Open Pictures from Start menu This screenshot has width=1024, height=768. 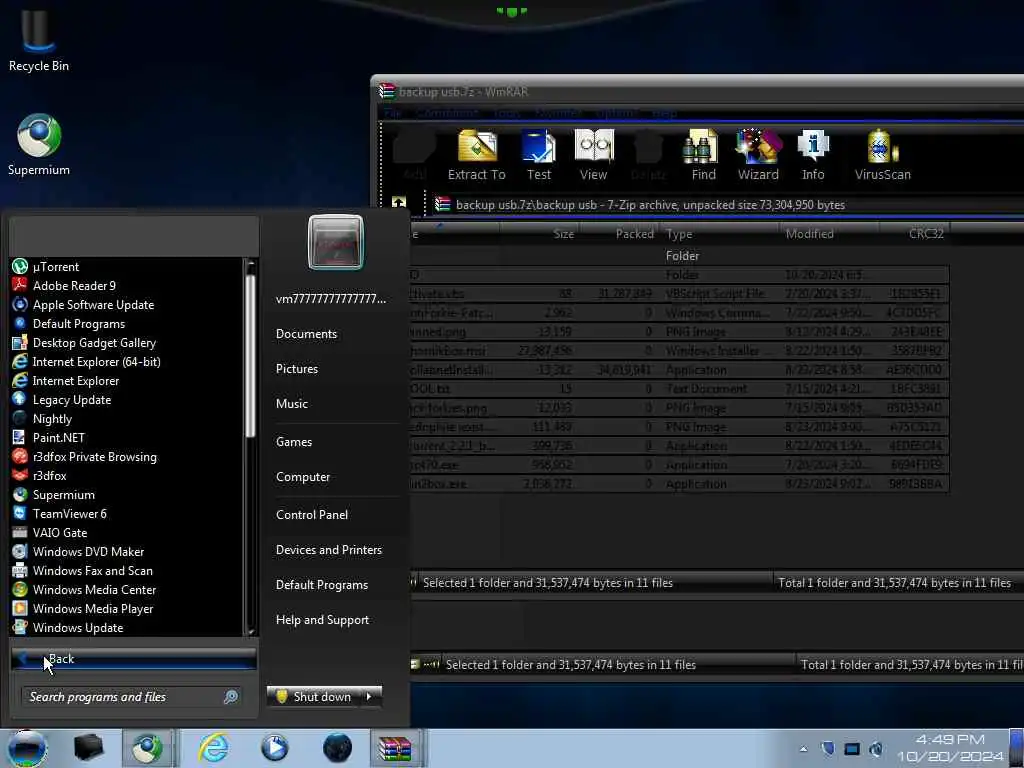(x=296, y=369)
